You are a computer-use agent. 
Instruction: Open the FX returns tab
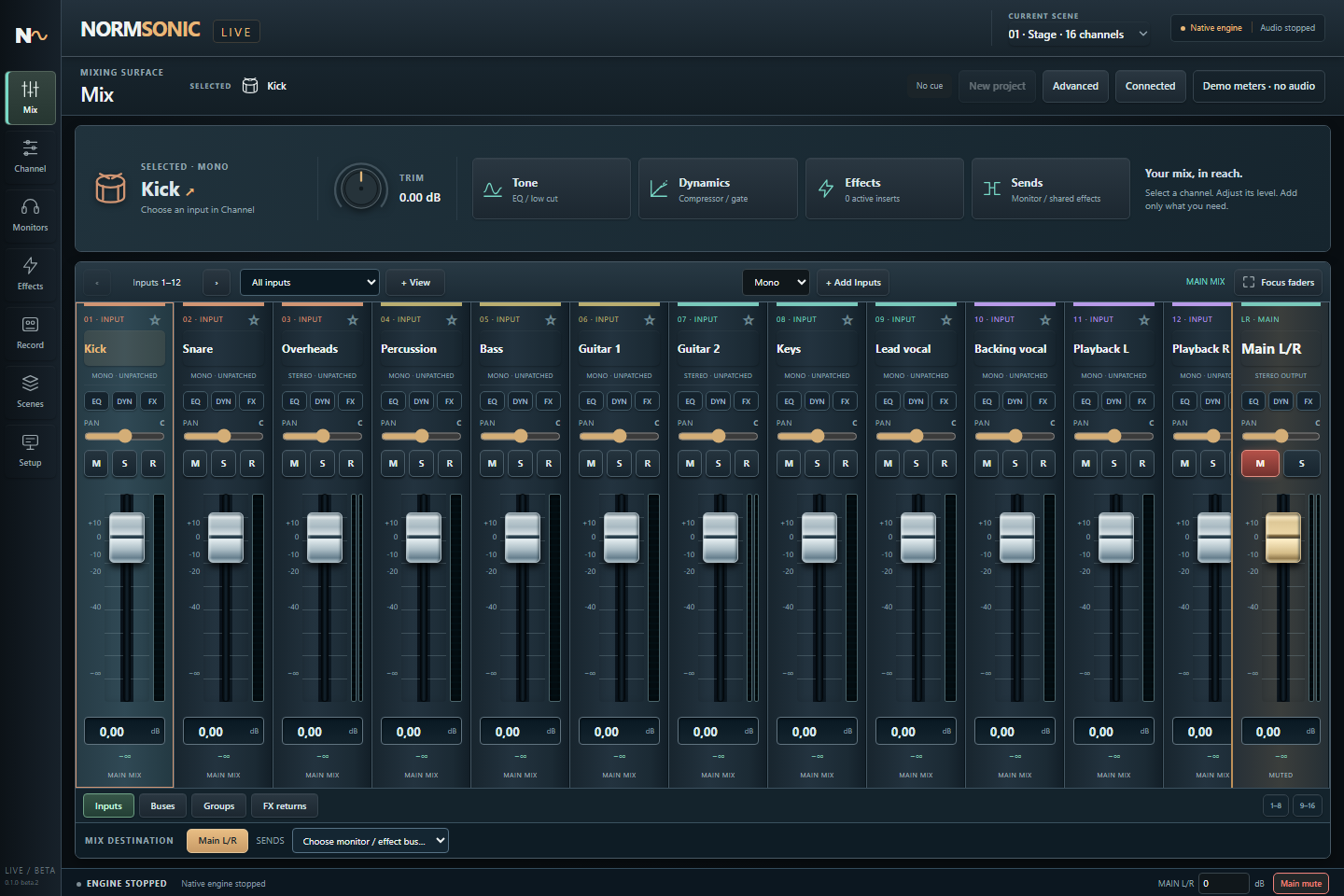[x=285, y=806]
